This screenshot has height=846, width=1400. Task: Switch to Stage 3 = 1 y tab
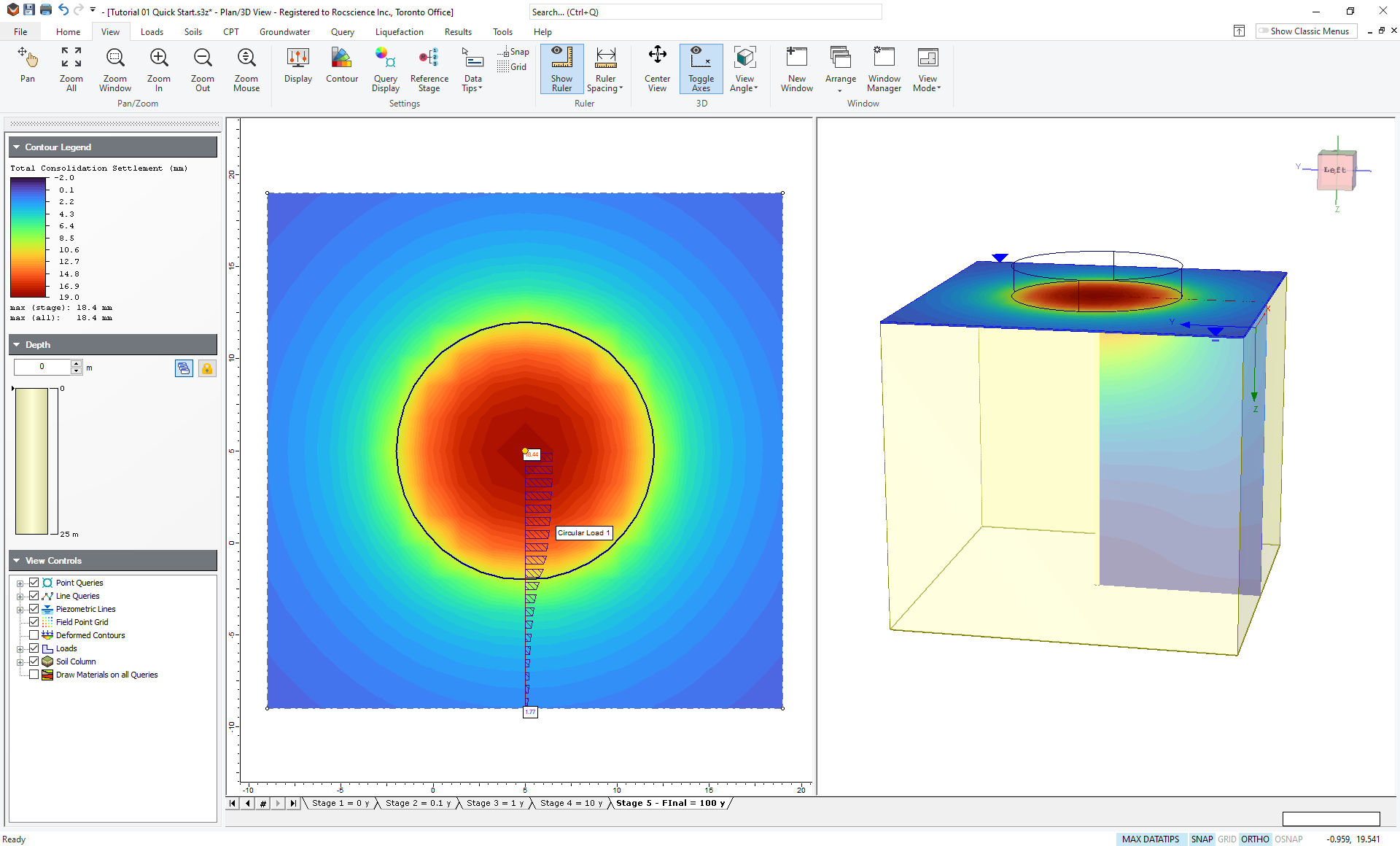495,803
